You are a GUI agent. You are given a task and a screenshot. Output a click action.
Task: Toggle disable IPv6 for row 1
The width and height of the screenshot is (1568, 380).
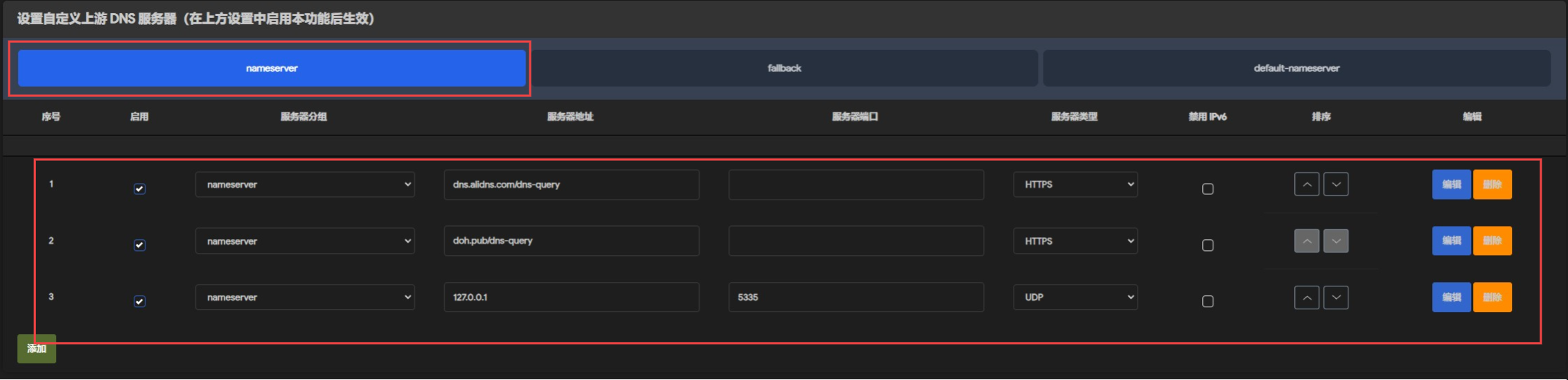(1208, 189)
